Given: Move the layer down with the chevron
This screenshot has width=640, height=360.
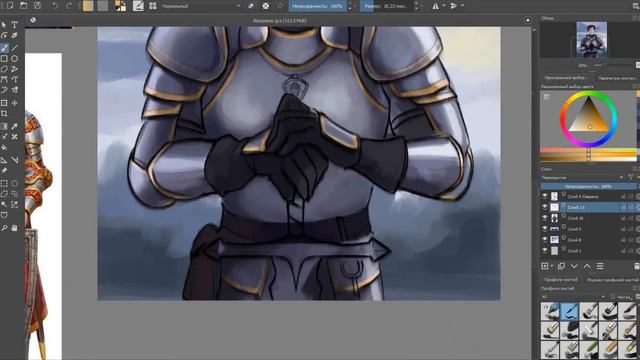Looking at the screenshot, I should click(x=574, y=266).
